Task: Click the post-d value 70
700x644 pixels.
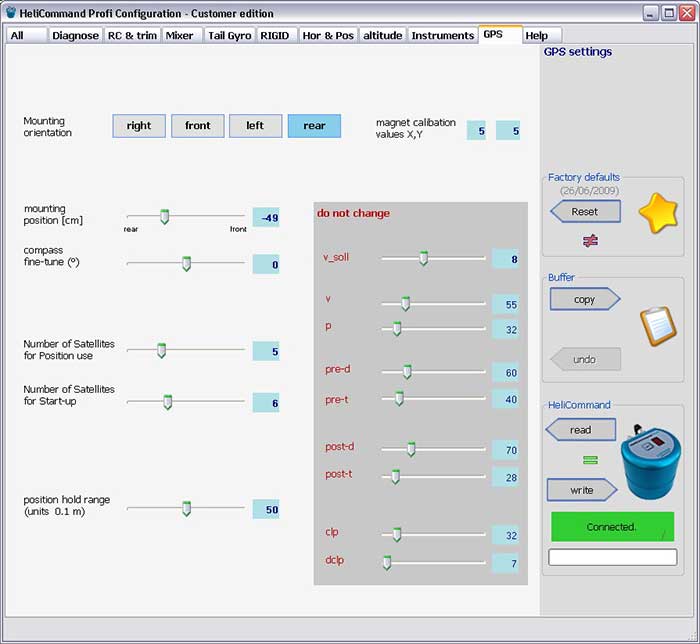Action: [505, 450]
